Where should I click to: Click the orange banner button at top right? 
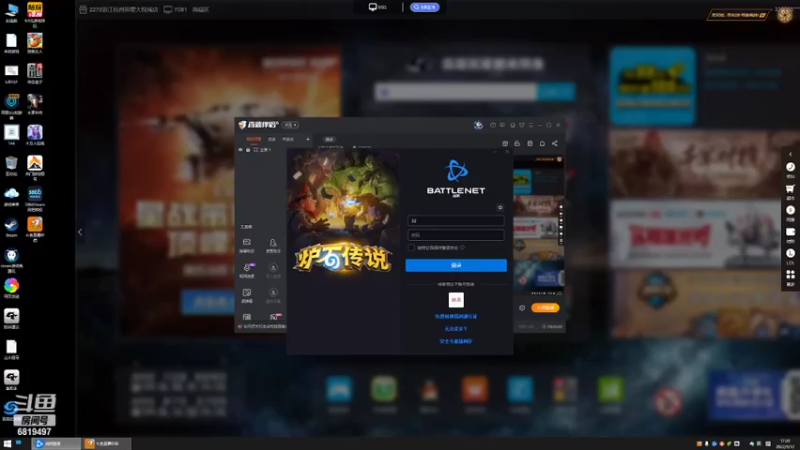point(738,15)
